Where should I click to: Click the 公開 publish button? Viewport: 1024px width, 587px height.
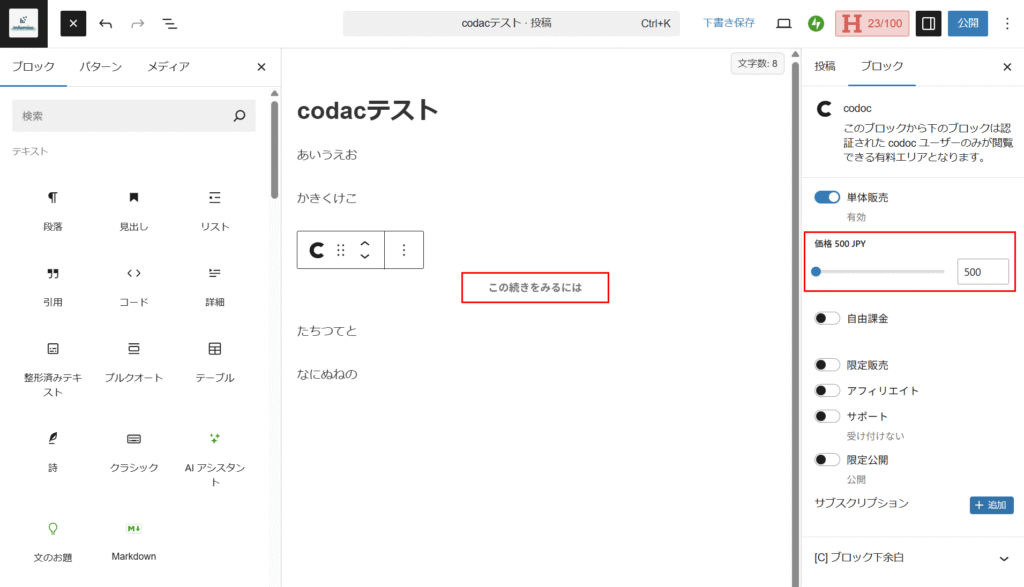[x=968, y=24]
